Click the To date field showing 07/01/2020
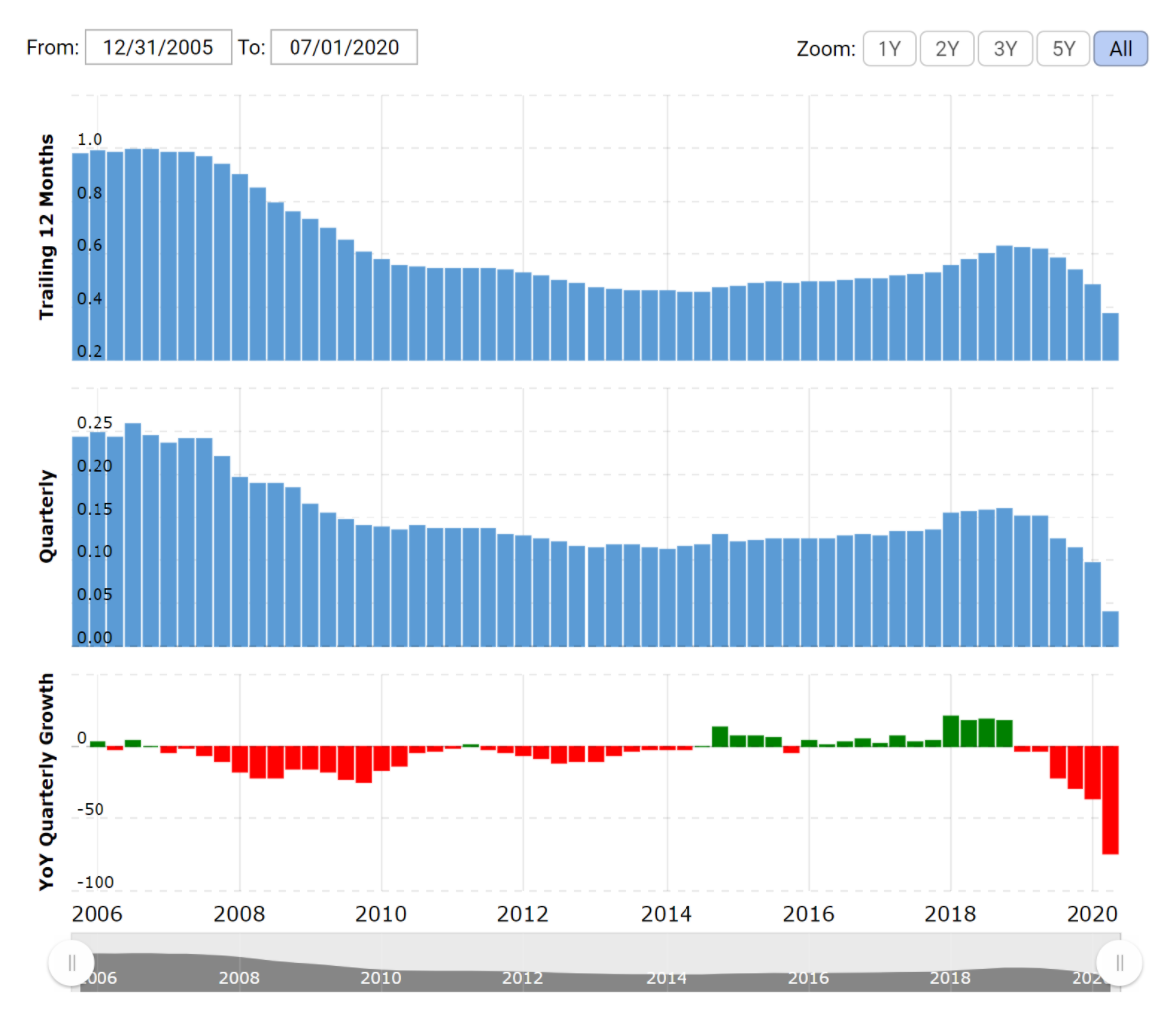Viewport: 1176px width, 1033px height. (343, 47)
